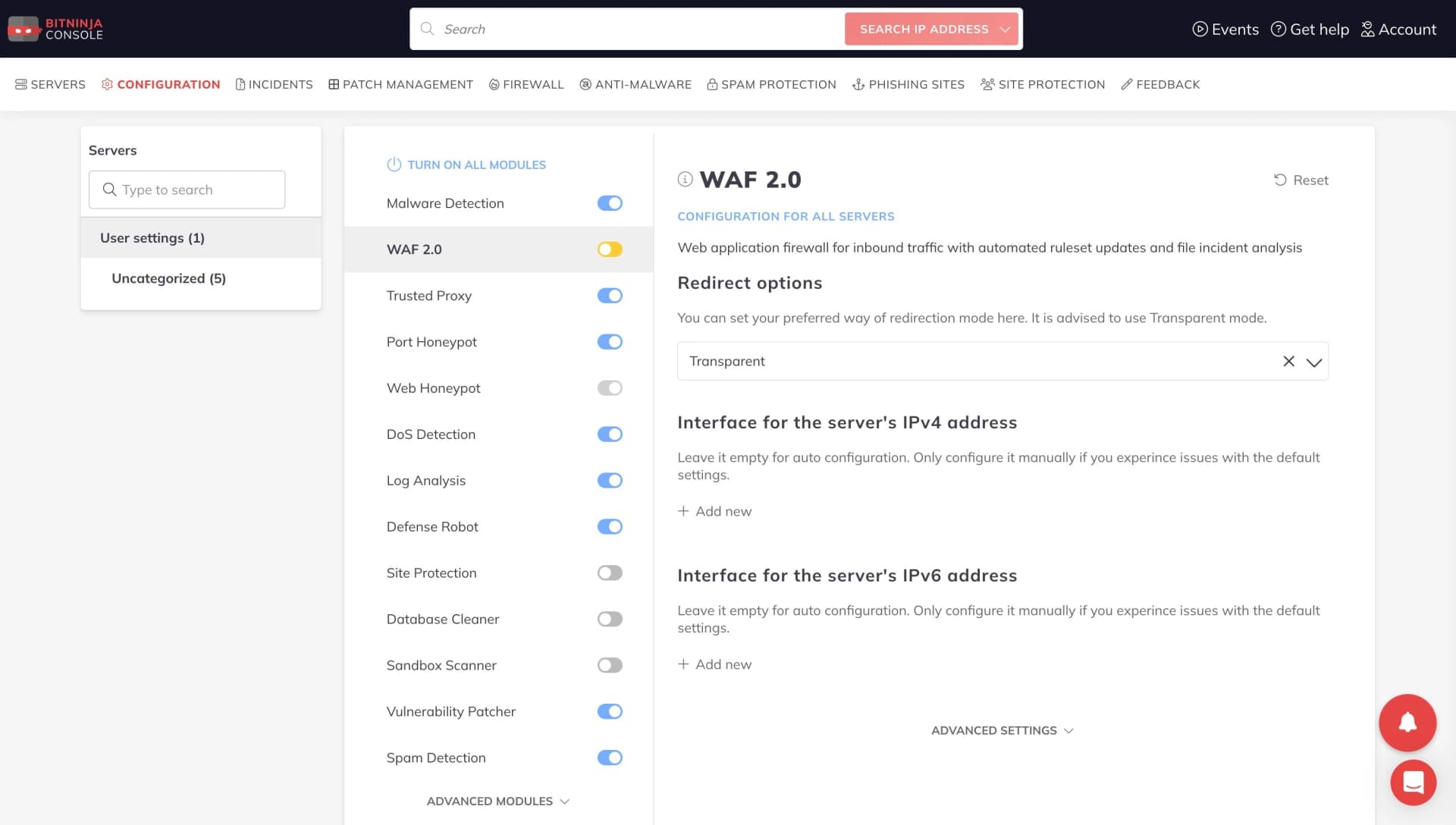
Task: Click the SEARCH IP ADDRESS button
Action: coord(931,29)
